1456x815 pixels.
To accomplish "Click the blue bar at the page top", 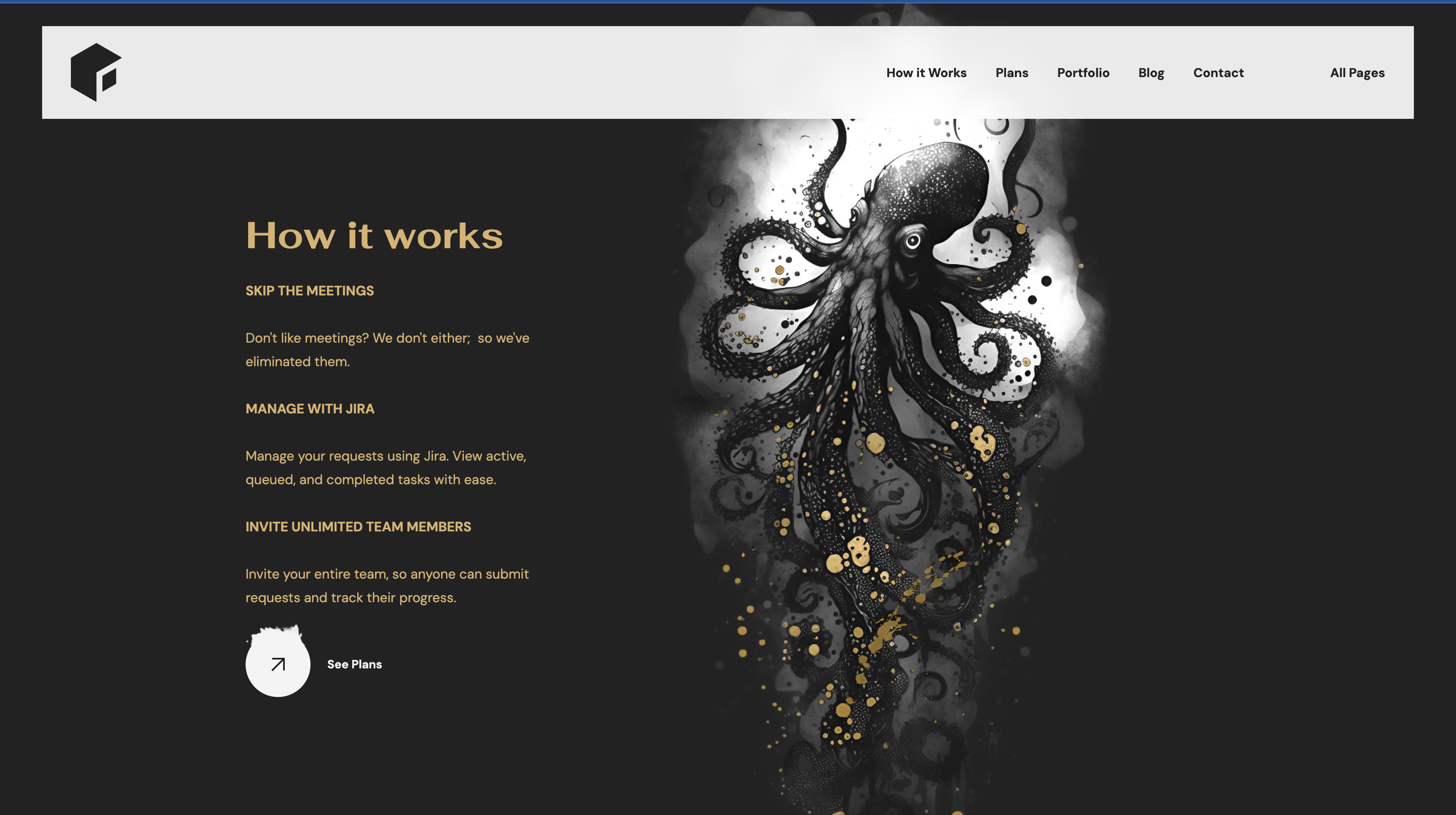I will (728, 1).
